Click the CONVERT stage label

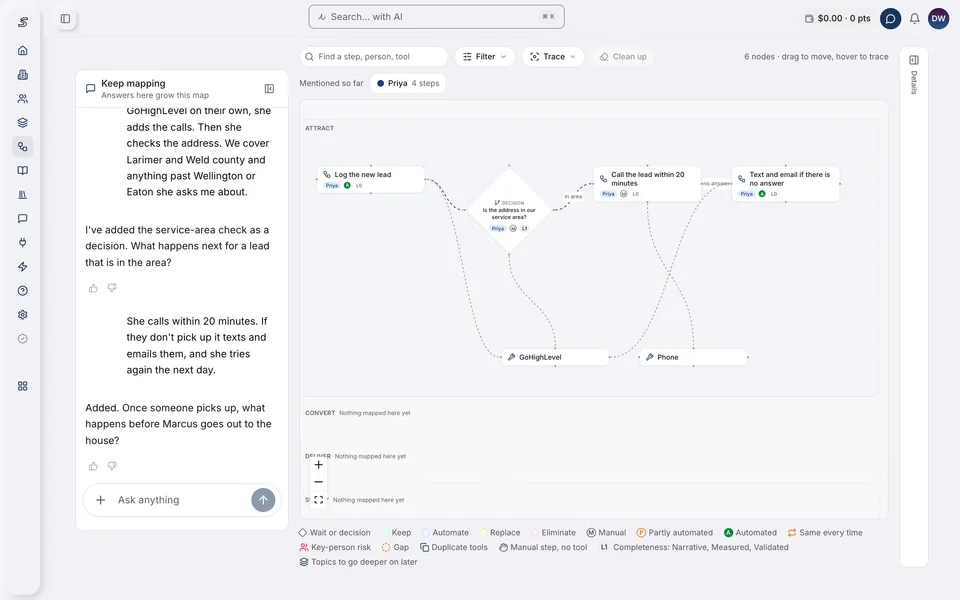pyautogui.click(x=320, y=413)
